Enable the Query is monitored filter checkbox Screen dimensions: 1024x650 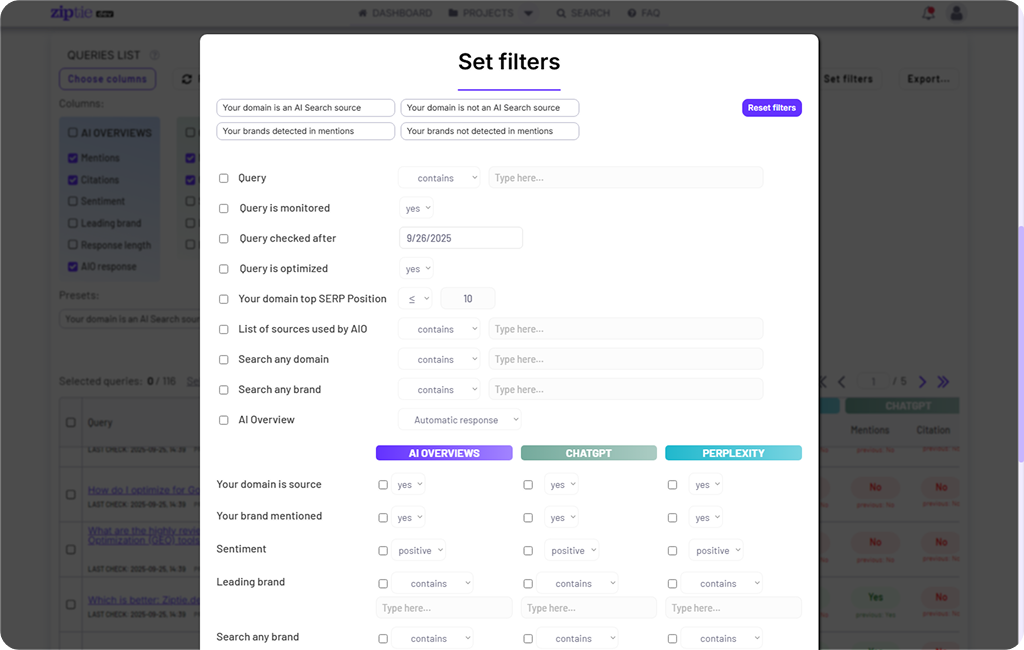coord(224,209)
